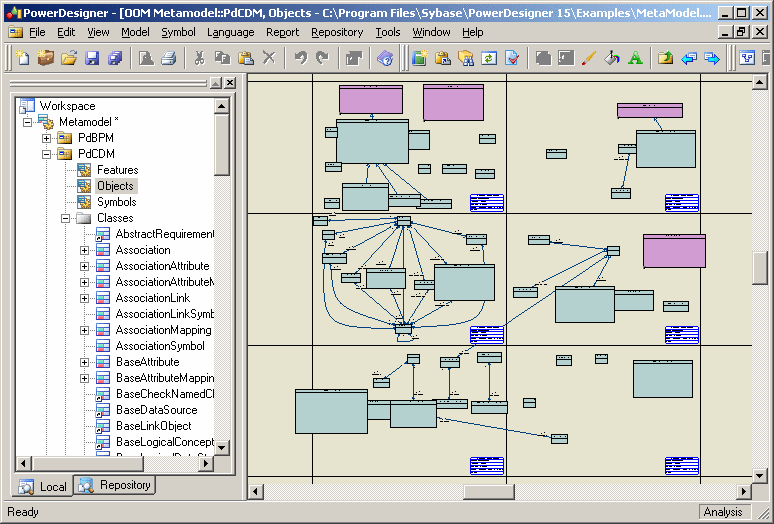The height and width of the screenshot is (524, 774).
Task: Open context Help with the book icon
Action: (385, 58)
